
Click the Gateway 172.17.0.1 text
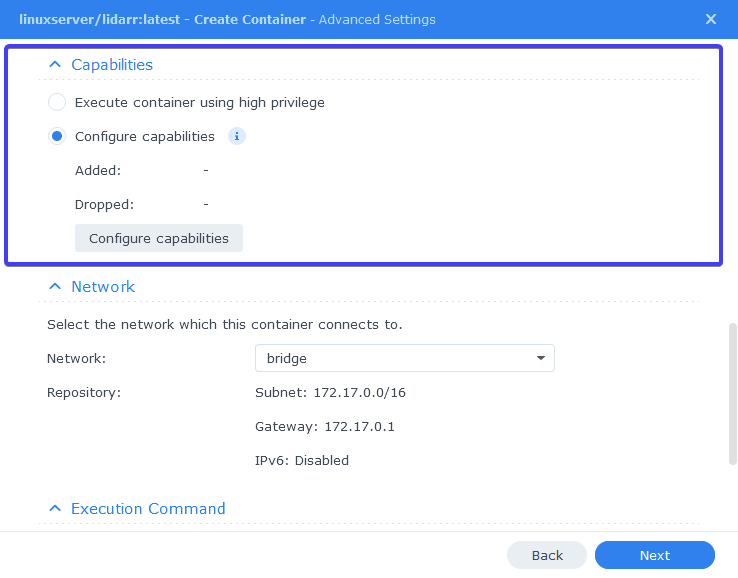[x=325, y=426]
